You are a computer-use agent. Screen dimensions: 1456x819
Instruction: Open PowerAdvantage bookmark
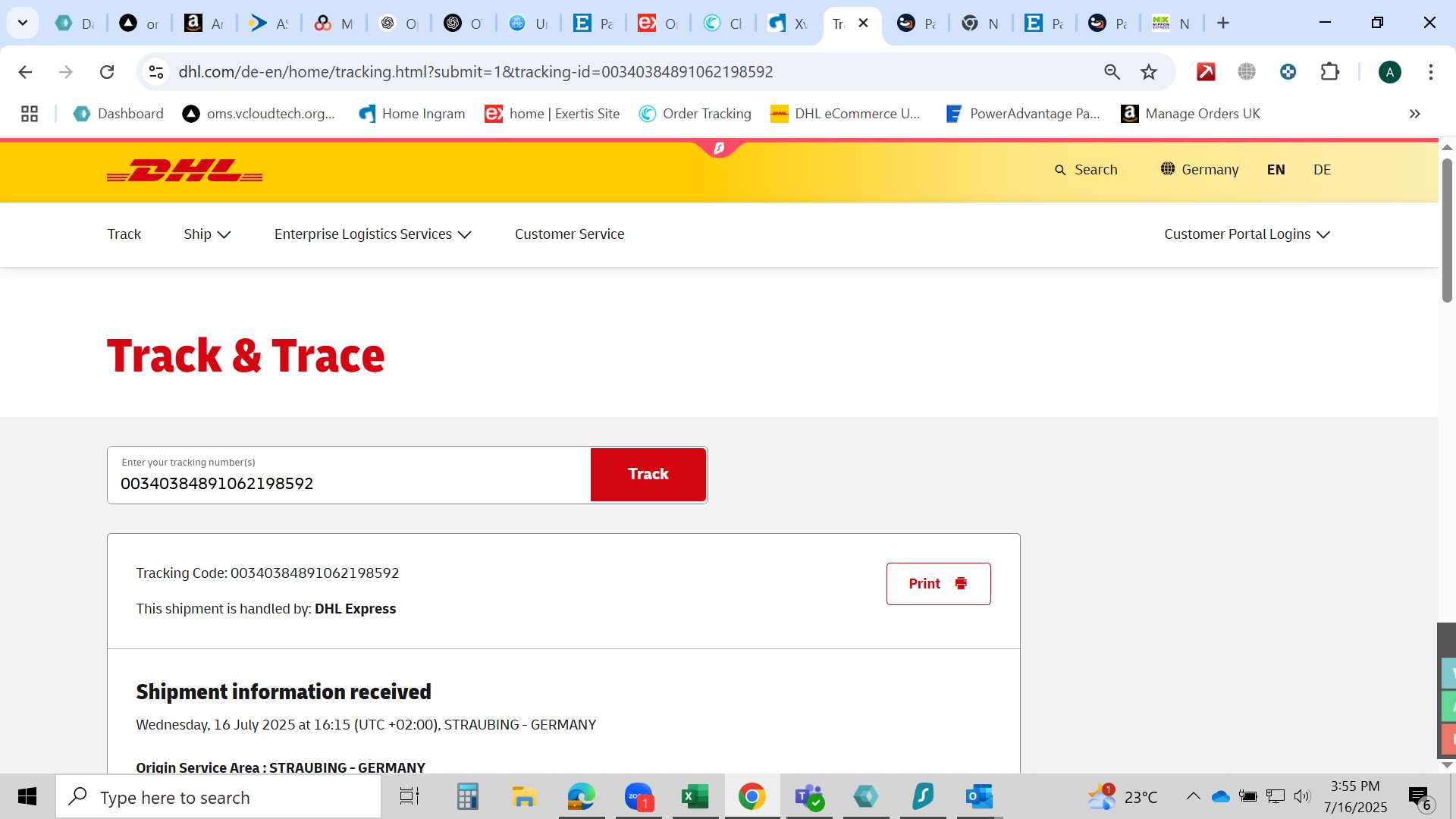1023,114
